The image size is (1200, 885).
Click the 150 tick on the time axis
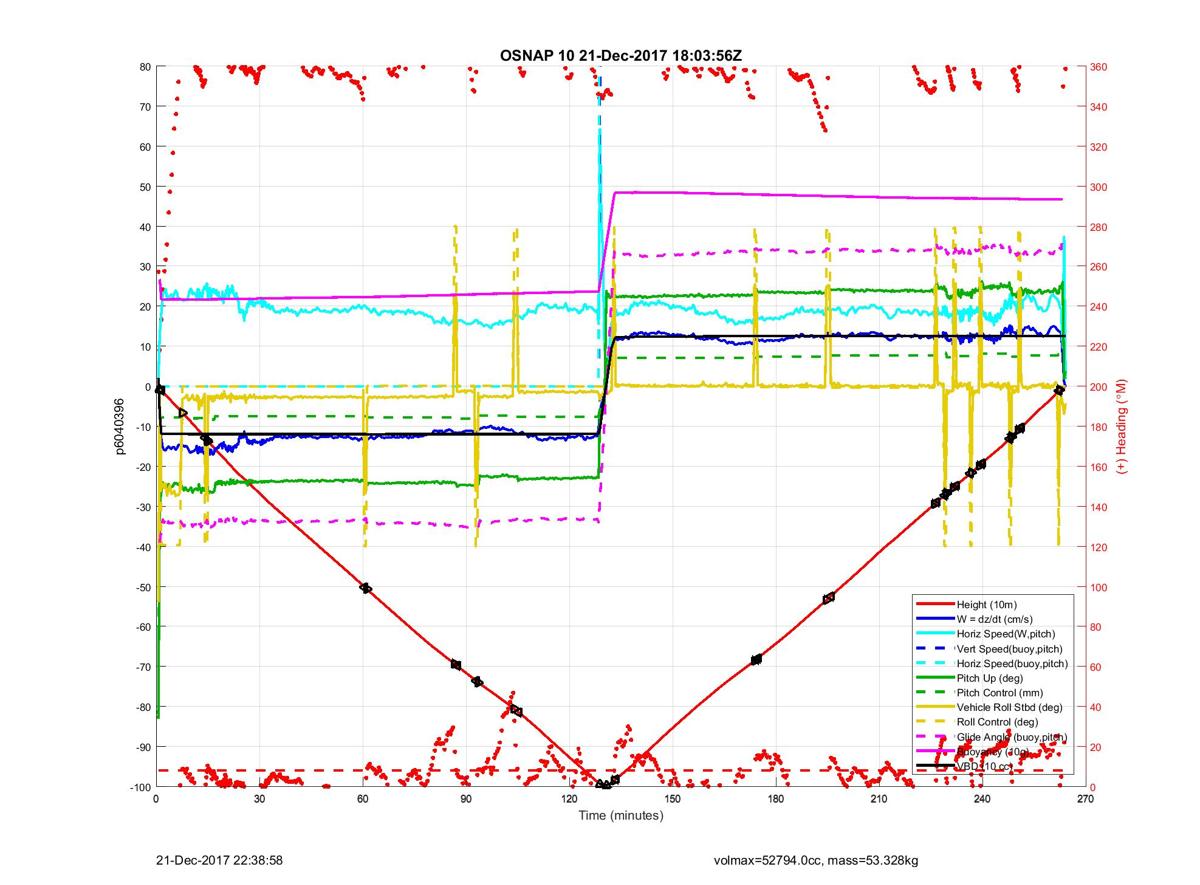[x=672, y=799]
